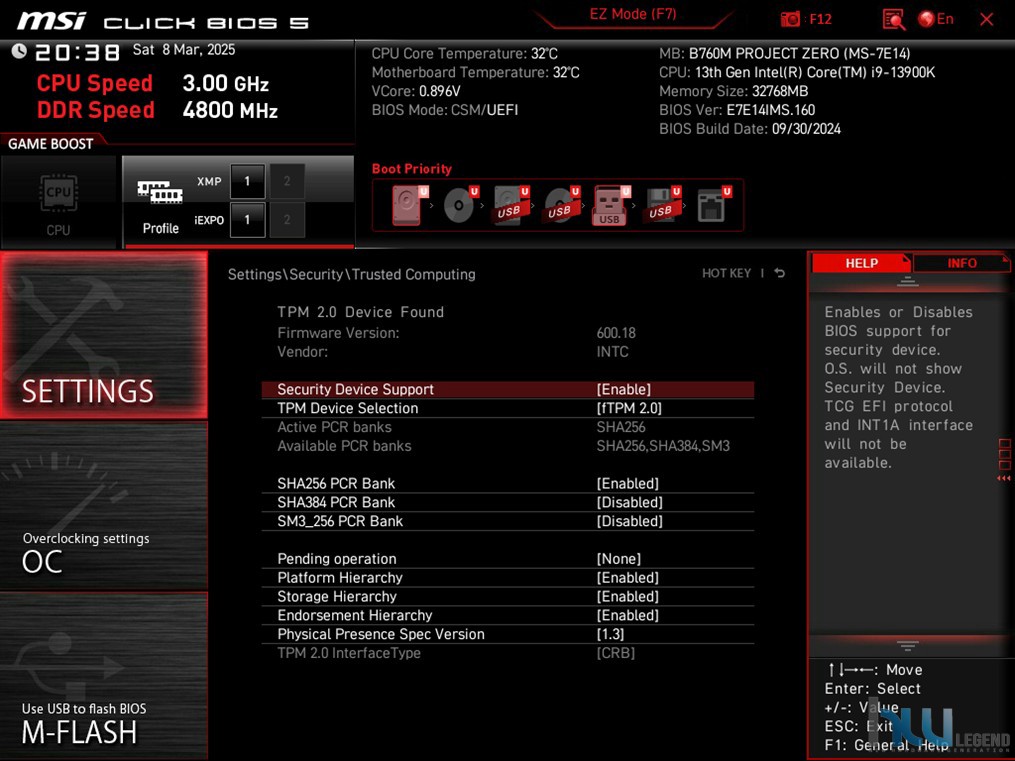Open the SETTINGS section
This screenshot has width=1015, height=761.
[x=104, y=335]
